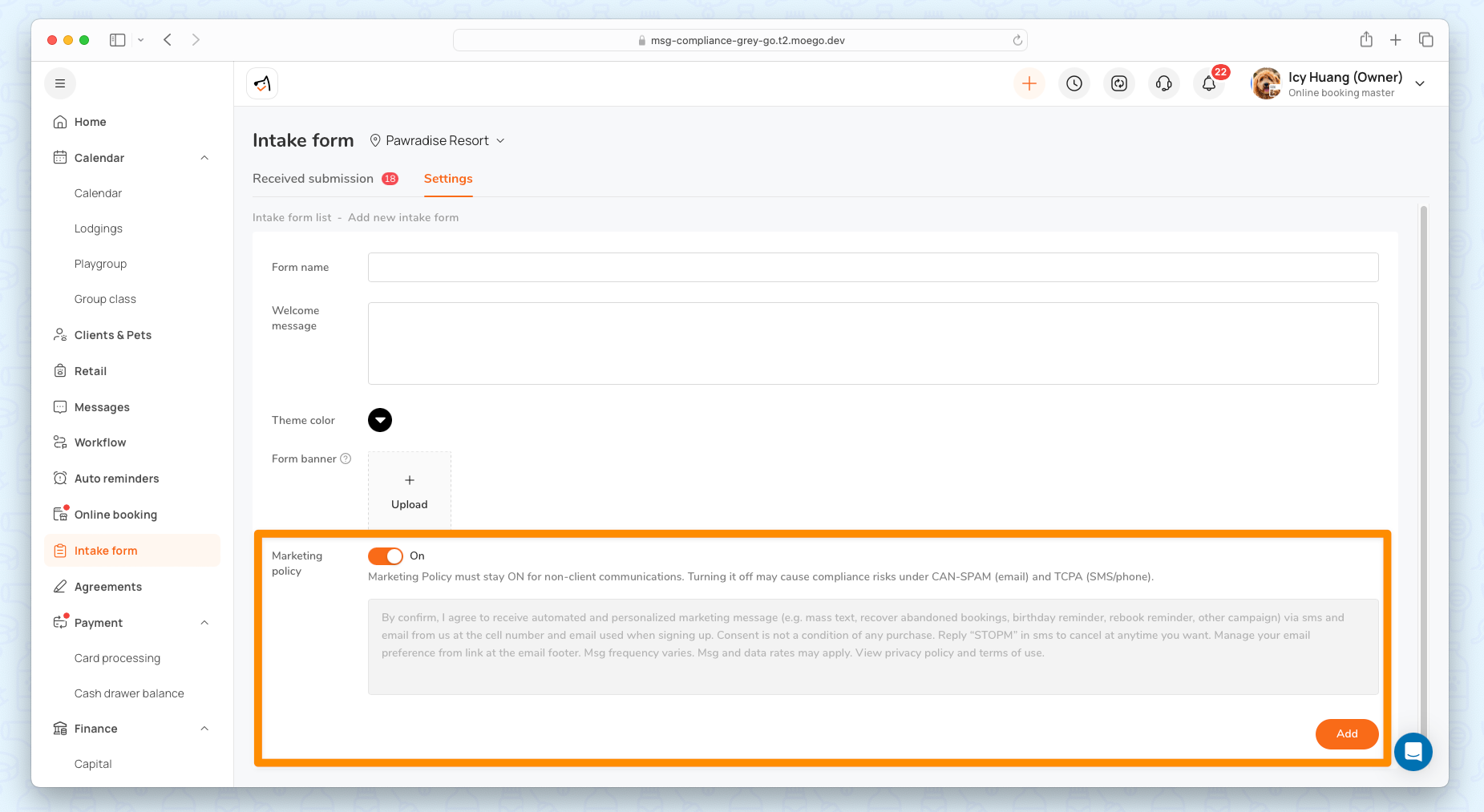Image resolution: width=1484 pixels, height=812 pixels.
Task: Collapse the Calendar sidebar section
Action: [x=204, y=158]
